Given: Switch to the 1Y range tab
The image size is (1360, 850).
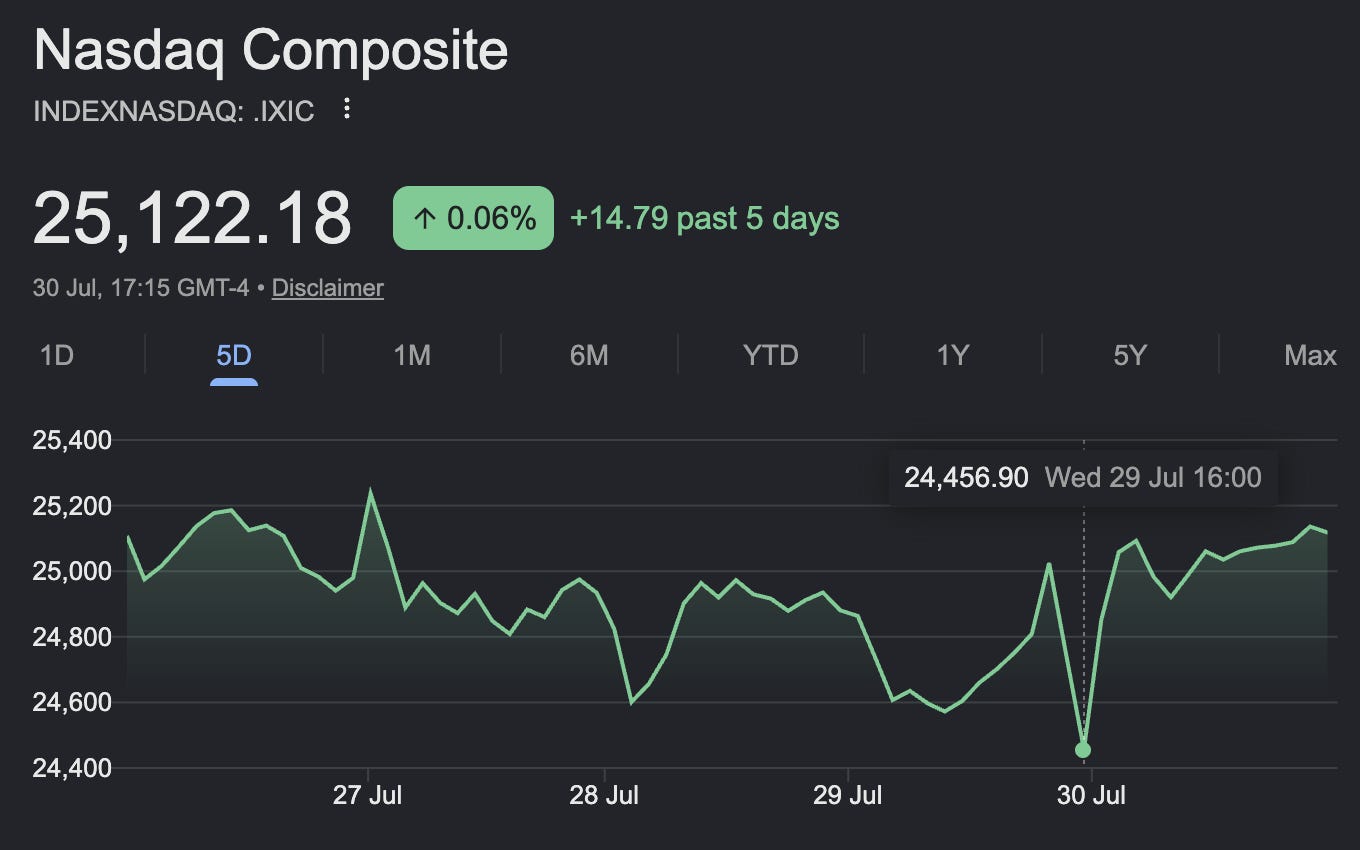Looking at the screenshot, I should pyautogui.click(x=952, y=355).
